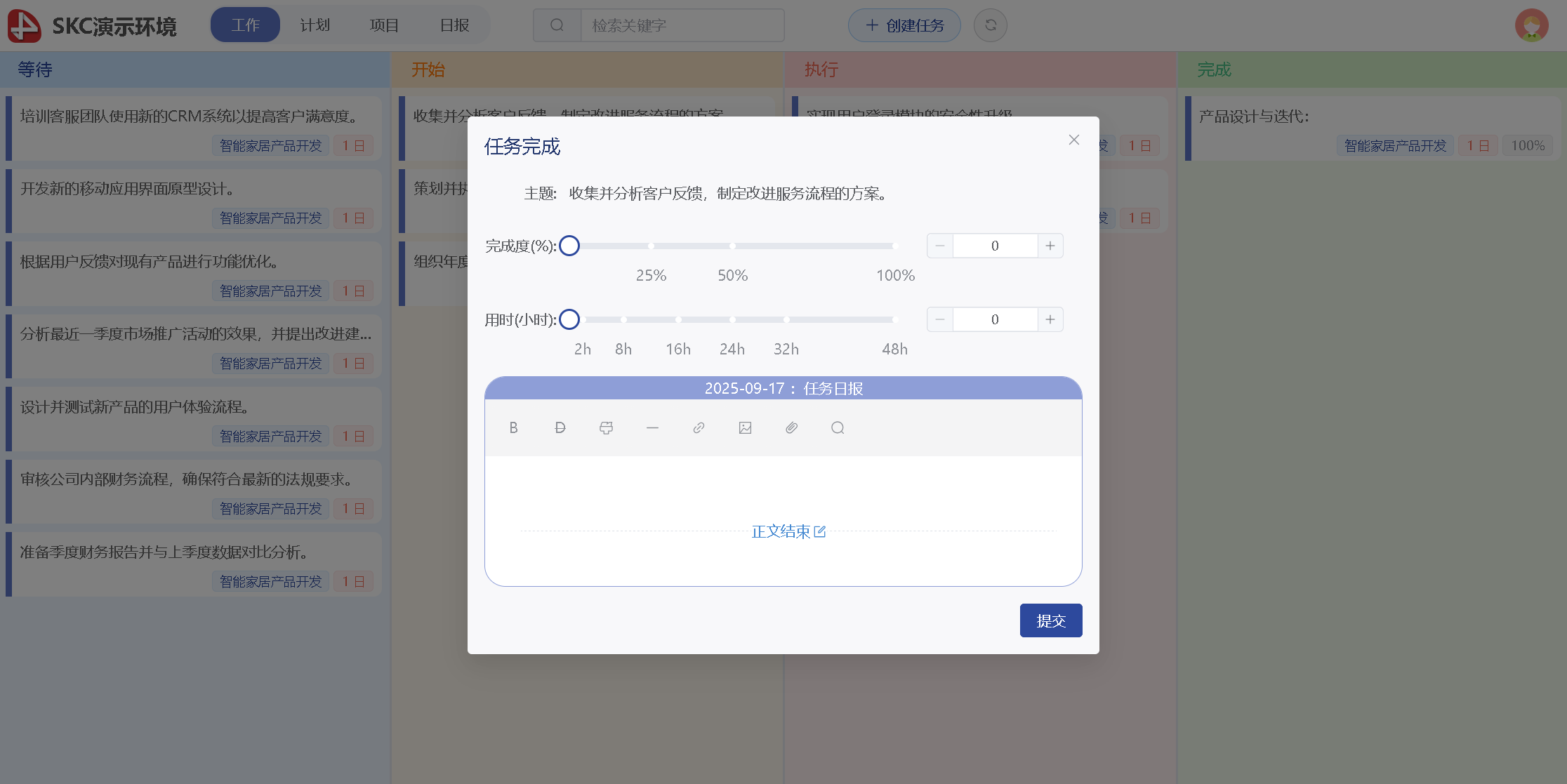Click the 检索关键字 search field
1567x784 pixels.
point(681,25)
